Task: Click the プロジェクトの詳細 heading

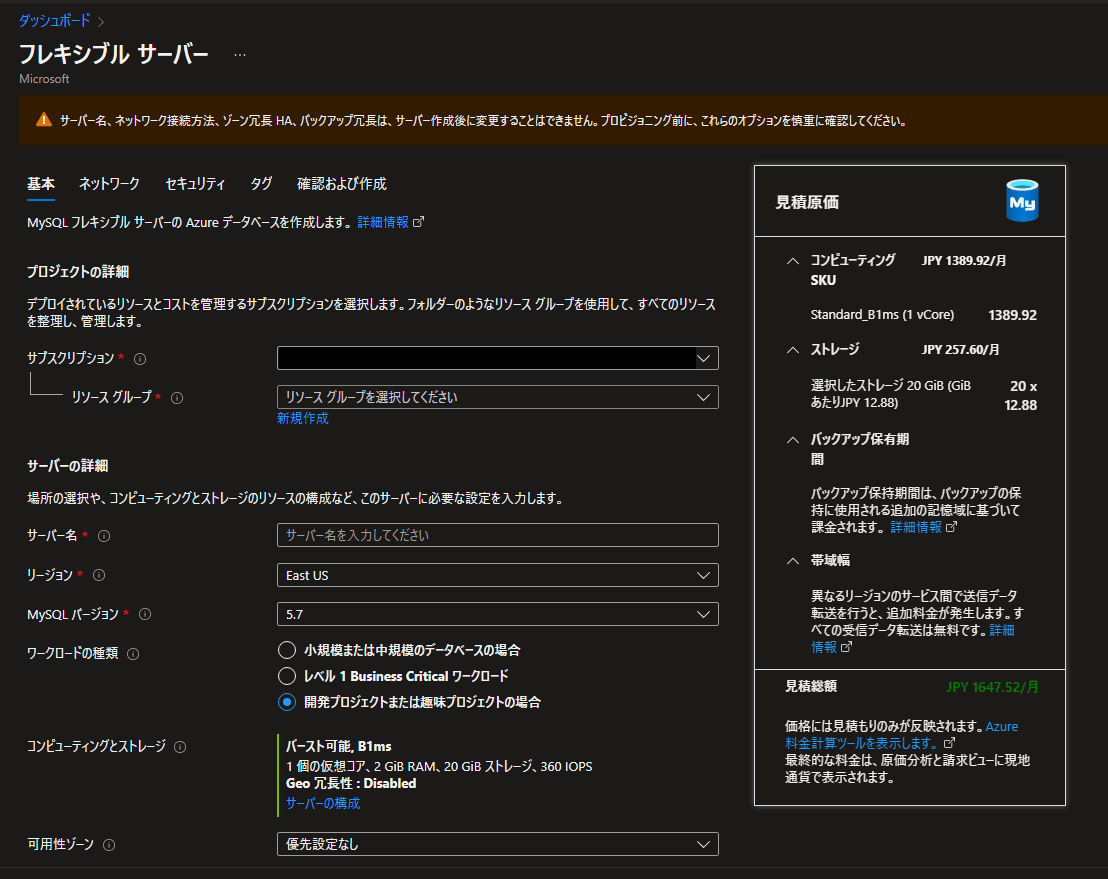Action: (78, 272)
